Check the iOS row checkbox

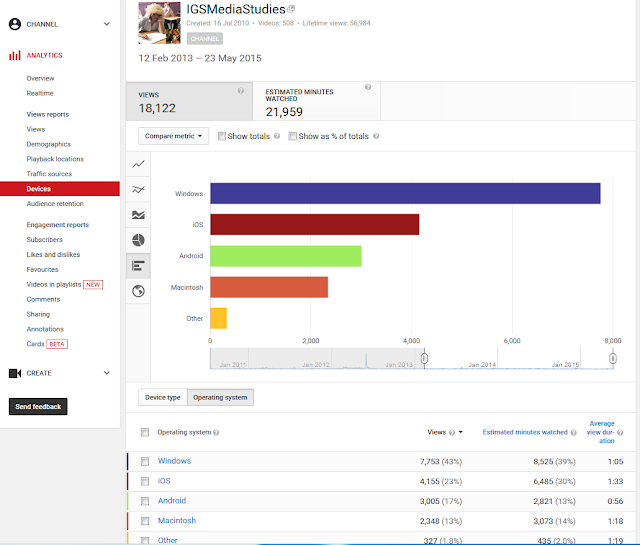click(145, 481)
